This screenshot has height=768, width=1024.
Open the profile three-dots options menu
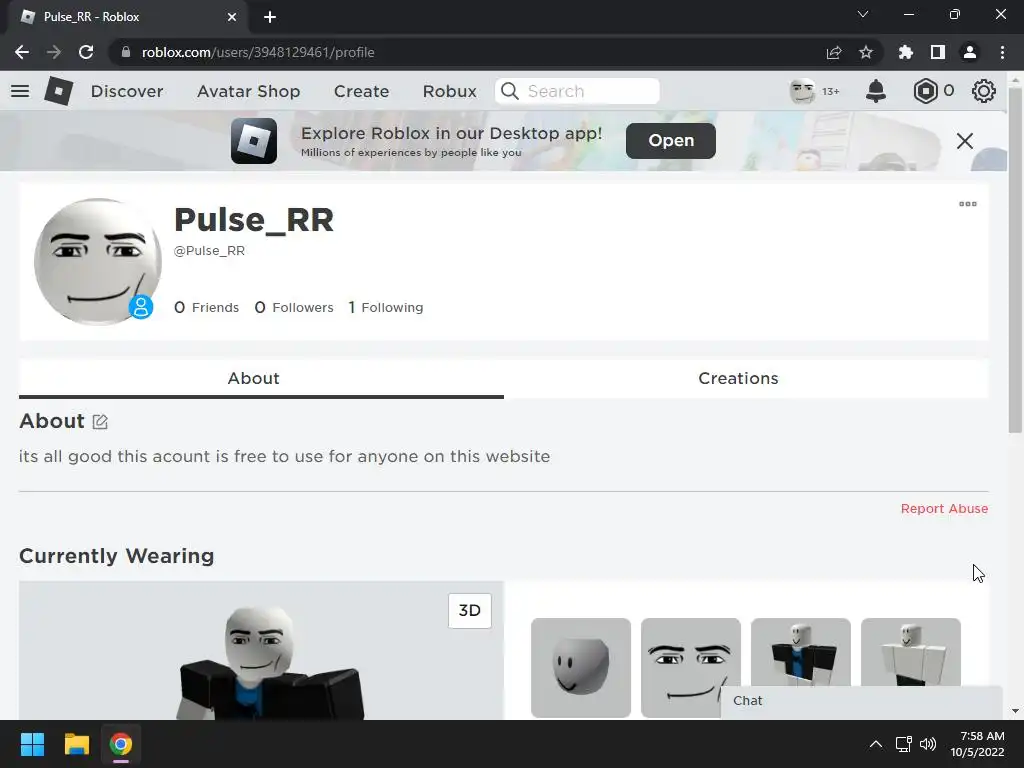[x=968, y=204]
